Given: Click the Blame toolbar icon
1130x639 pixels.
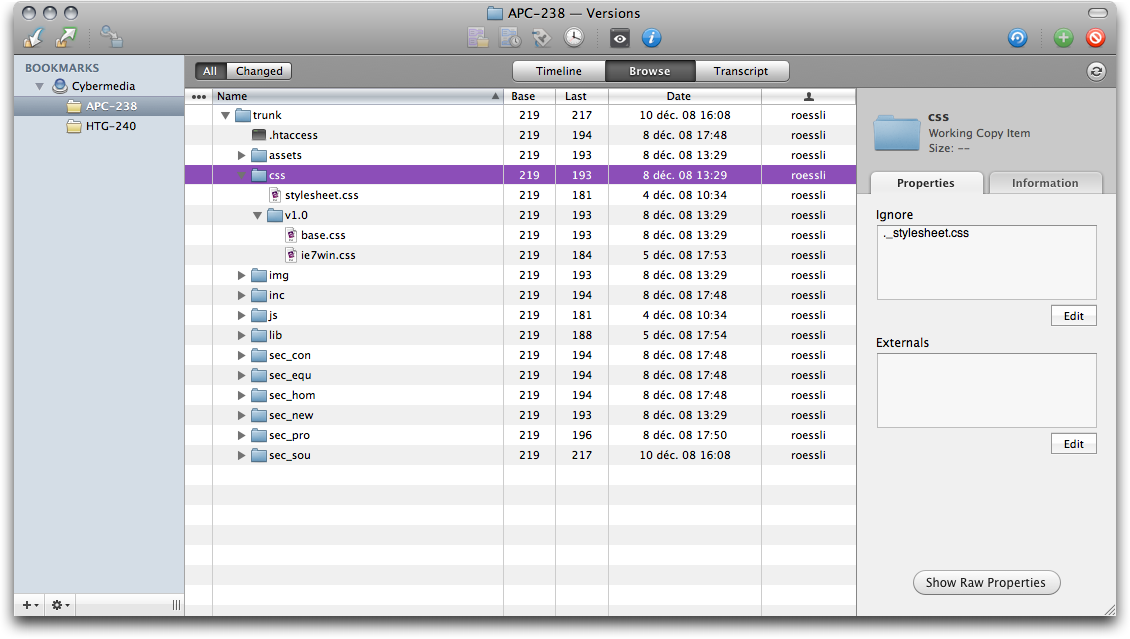Looking at the screenshot, I should click(541, 37).
